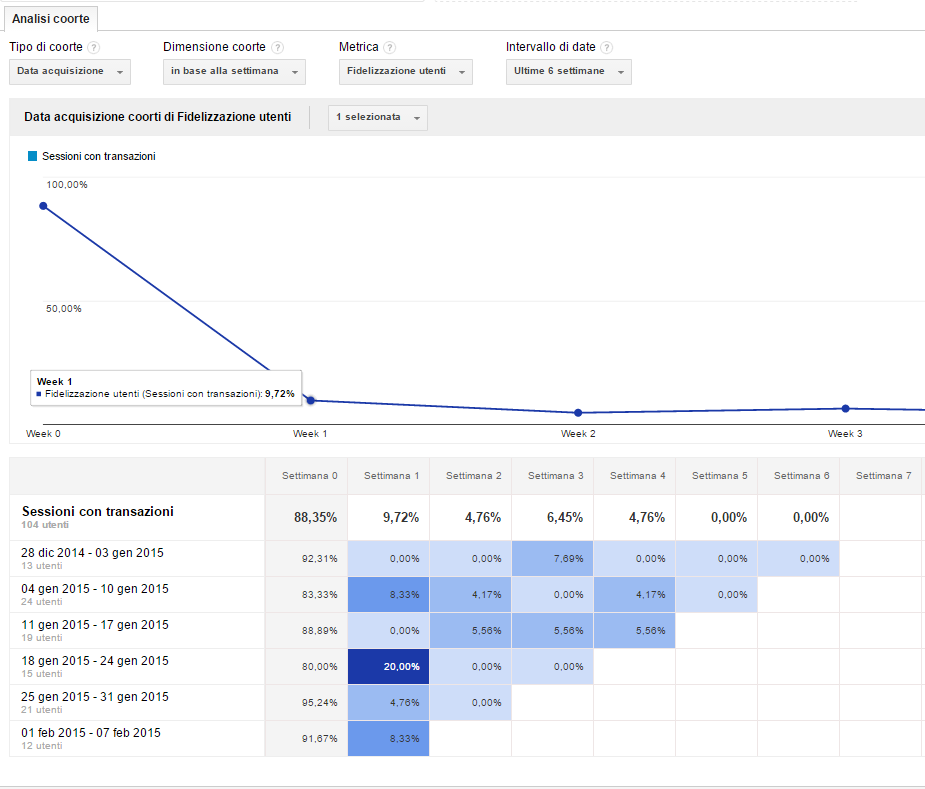Click the 7,69% cell in Settimana 3
The image size is (925, 789).
tap(552, 559)
